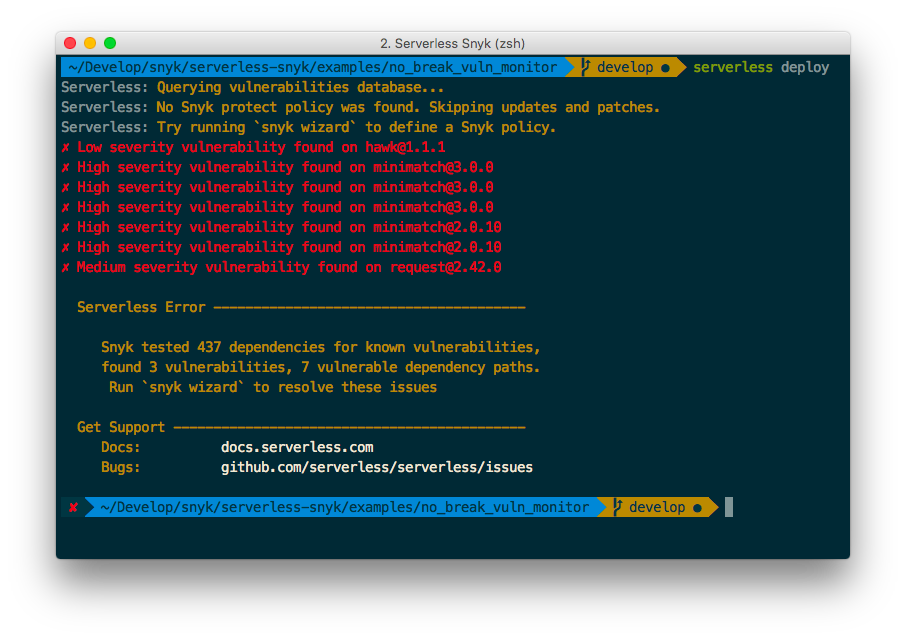
Task: Click the red exit-status cross in the bottom prompt
Action: point(74,507)
